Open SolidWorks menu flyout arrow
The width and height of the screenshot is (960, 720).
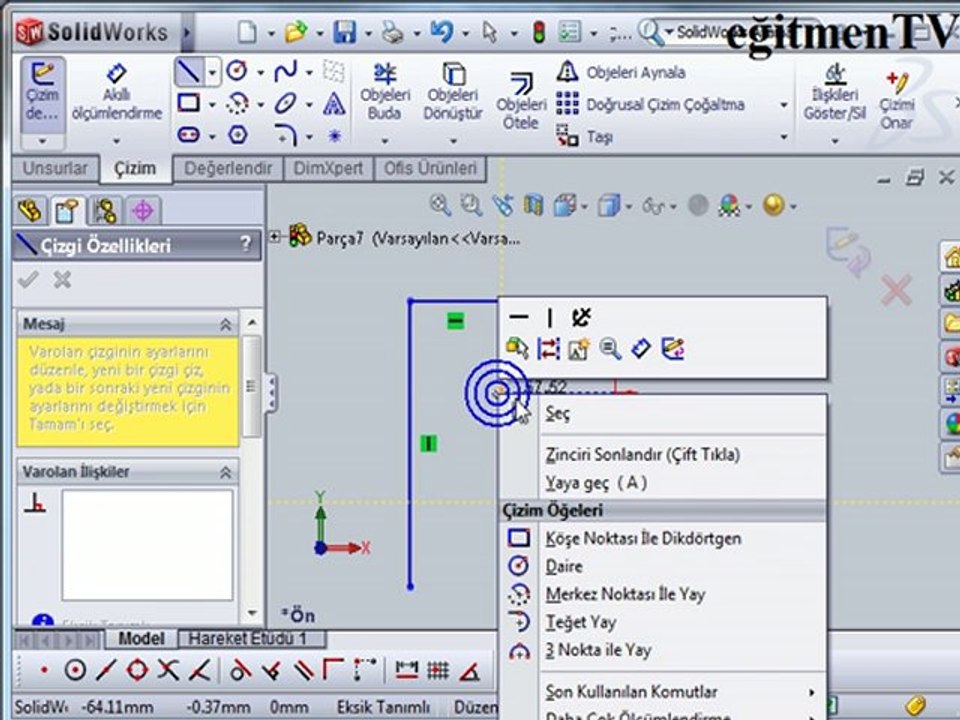pos(187,32)
